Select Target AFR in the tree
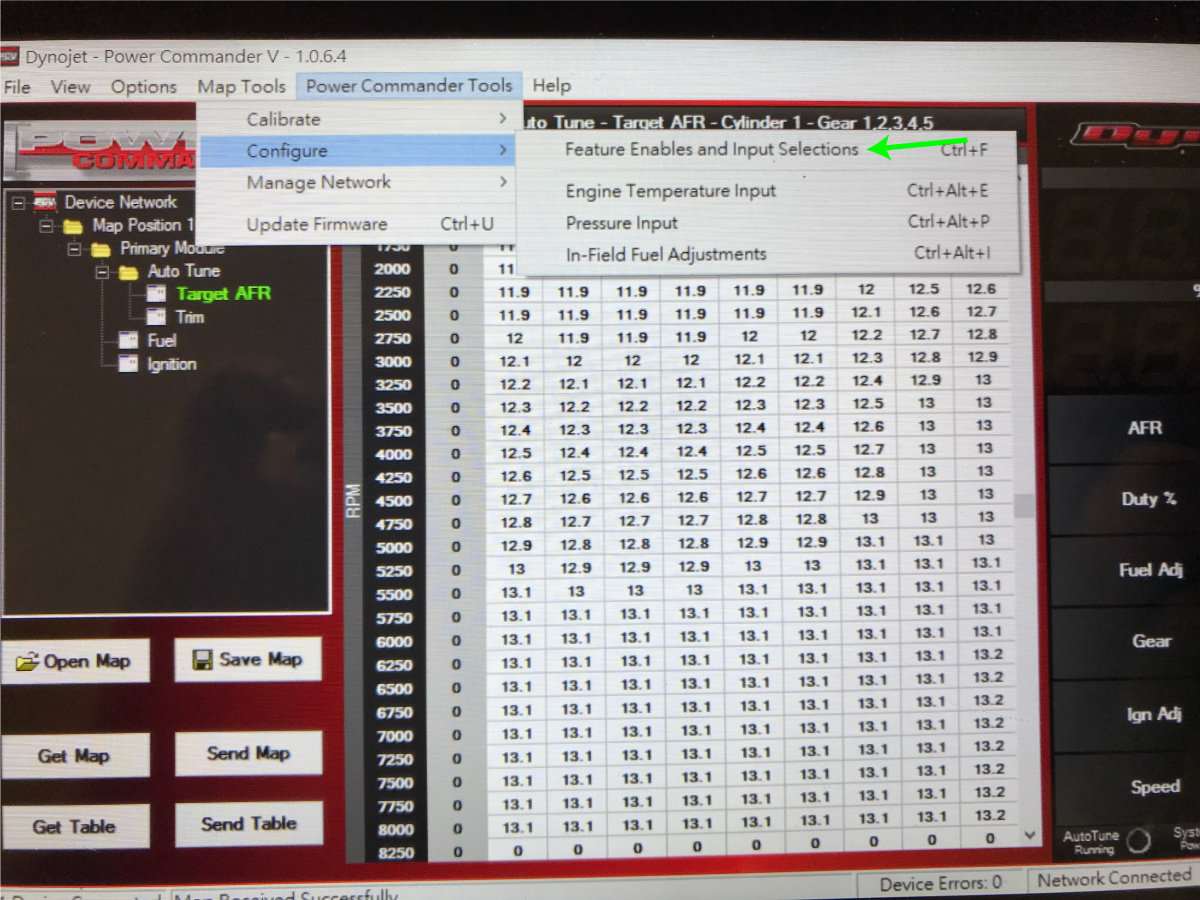 (x=223, y=294)
